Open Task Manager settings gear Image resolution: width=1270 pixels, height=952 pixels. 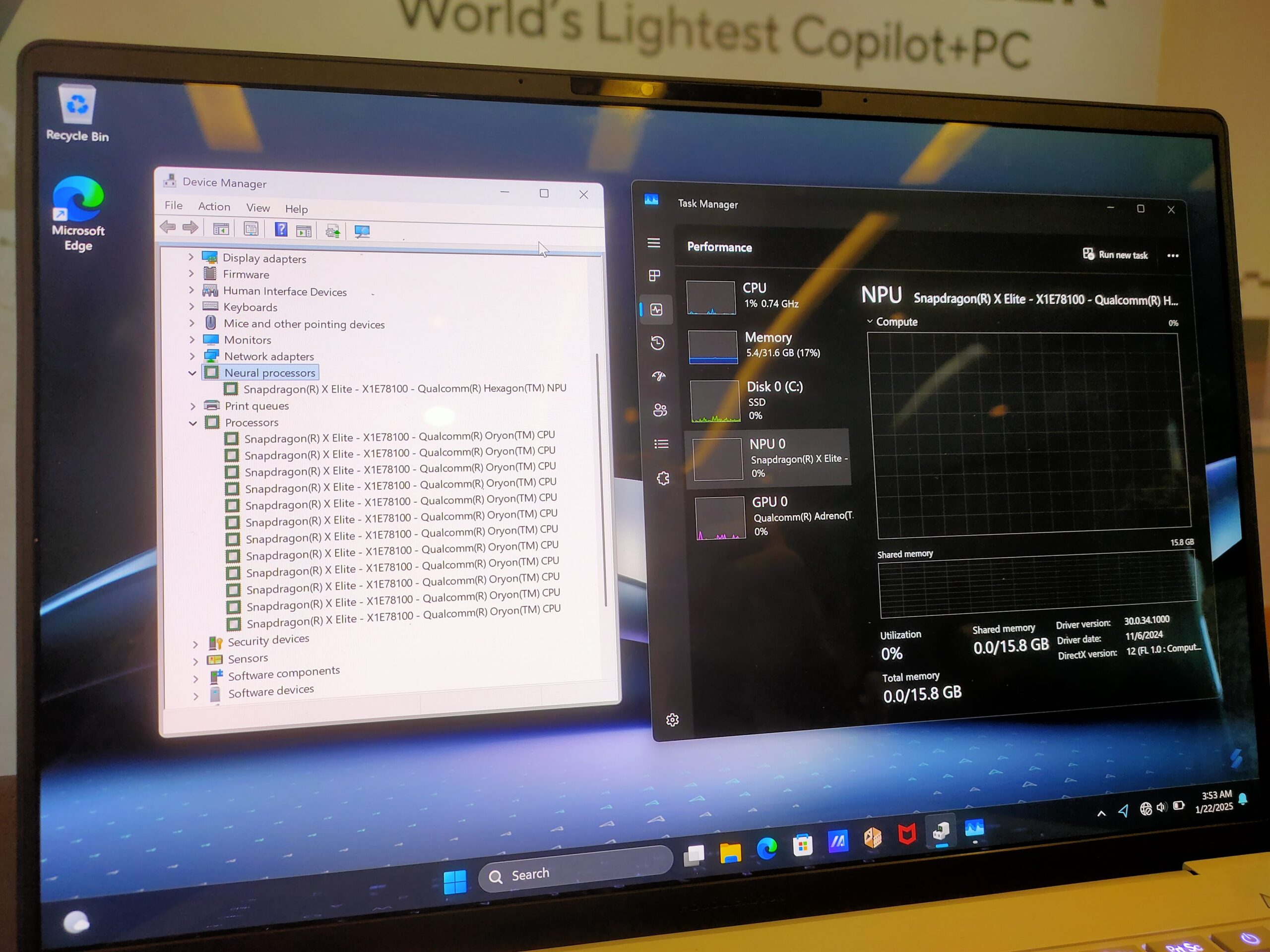coord(672,719)
